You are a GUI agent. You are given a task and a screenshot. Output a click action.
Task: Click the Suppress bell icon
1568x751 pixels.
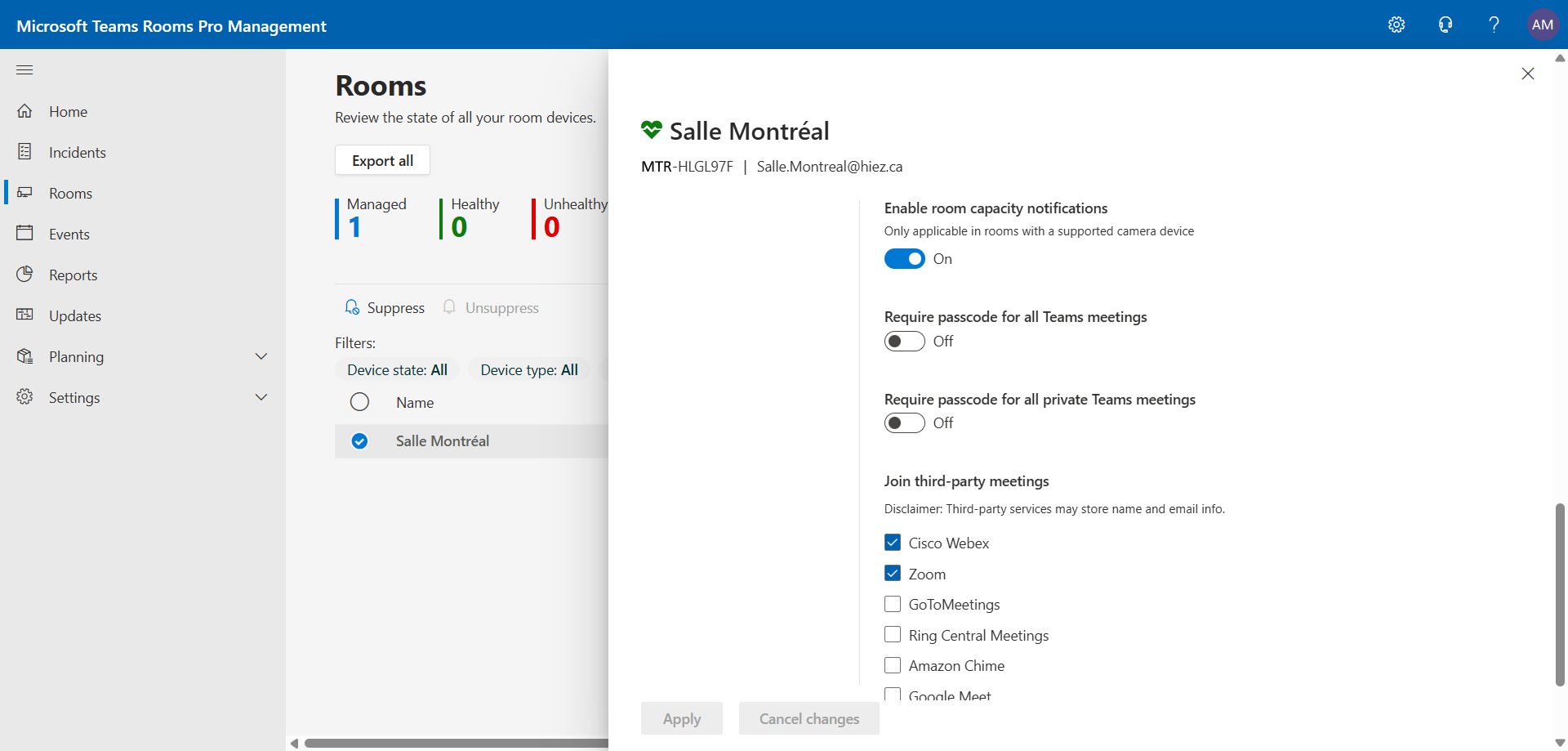352,307
